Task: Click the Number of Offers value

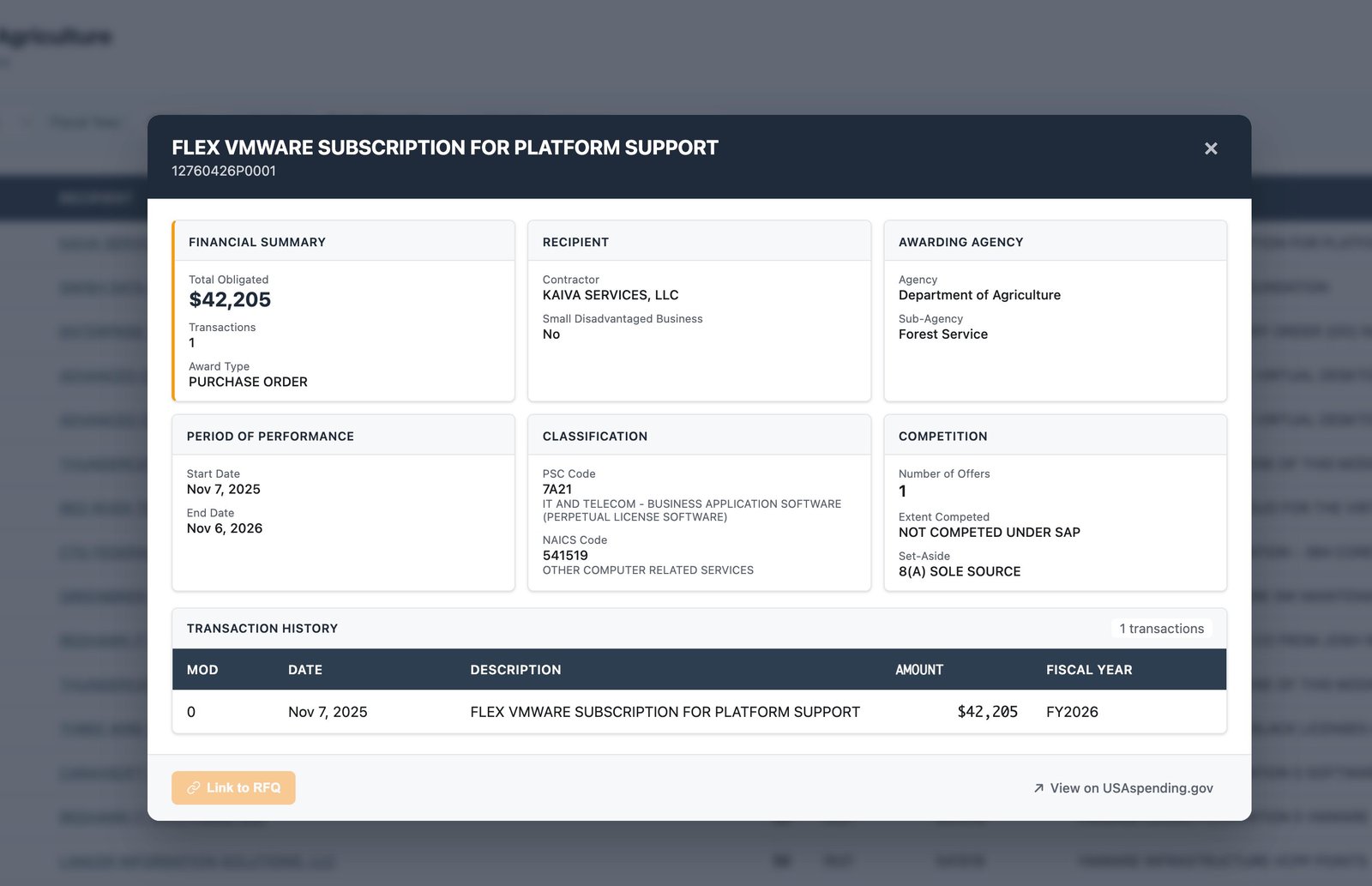Action: point(903,491)
